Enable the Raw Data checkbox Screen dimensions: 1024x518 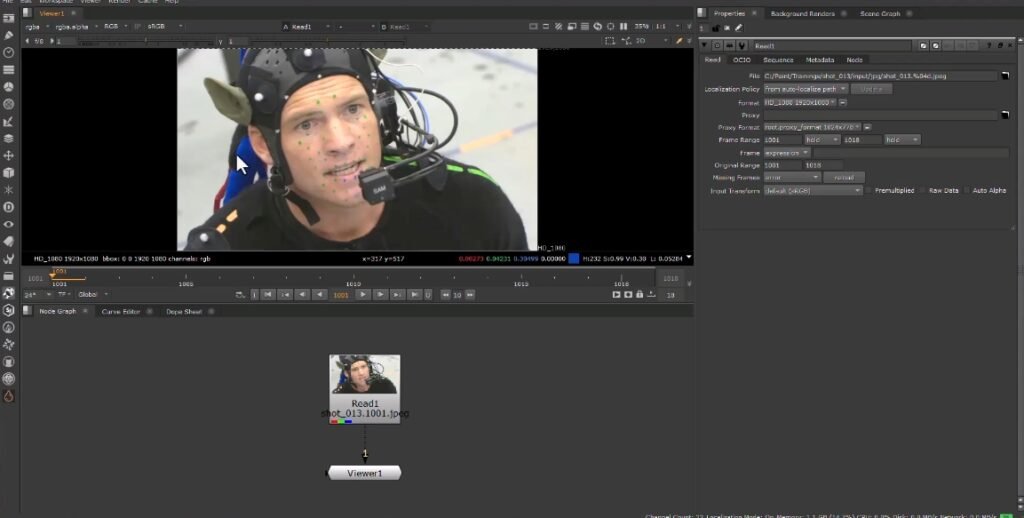(922, 191)
